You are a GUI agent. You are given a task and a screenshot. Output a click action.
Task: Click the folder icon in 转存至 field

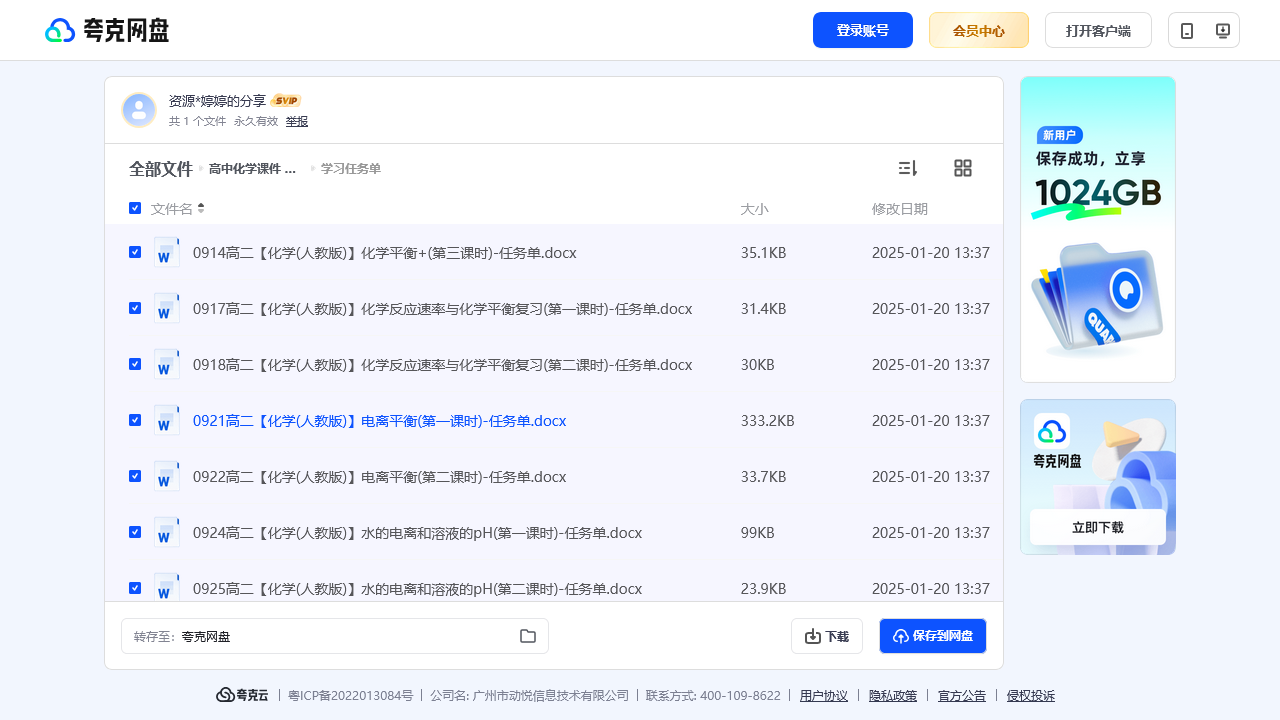point(528,636)
